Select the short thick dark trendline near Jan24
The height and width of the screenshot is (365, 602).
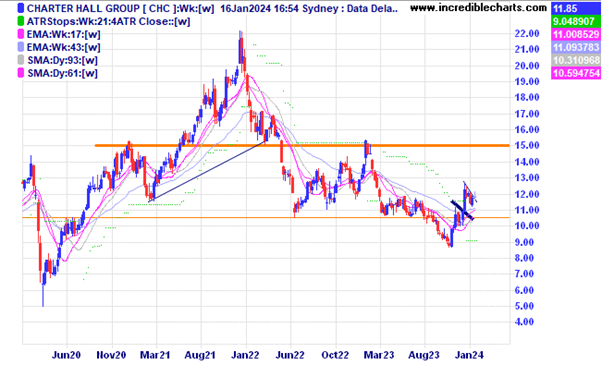pos(463,210)
